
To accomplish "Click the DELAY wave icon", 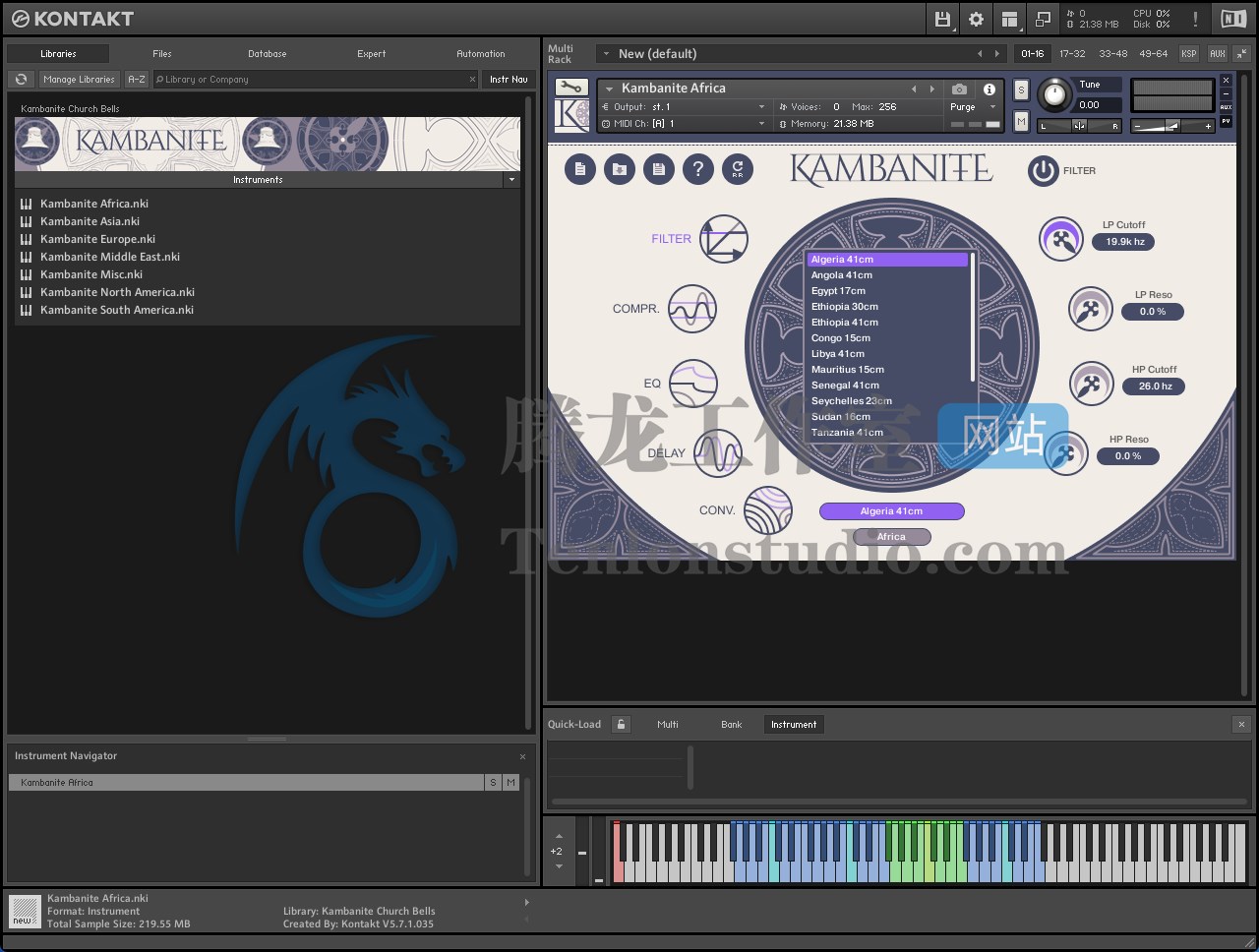I will click(x=718, y=453).
